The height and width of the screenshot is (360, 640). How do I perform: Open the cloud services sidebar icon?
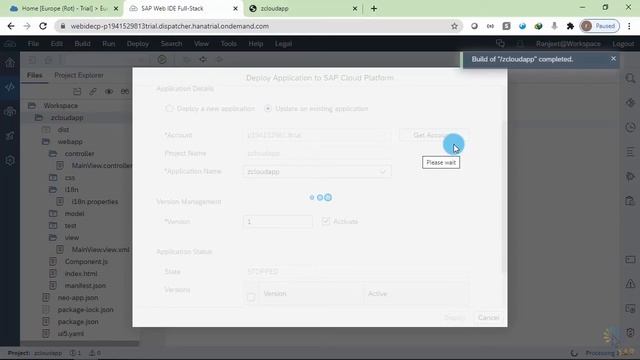10,111
